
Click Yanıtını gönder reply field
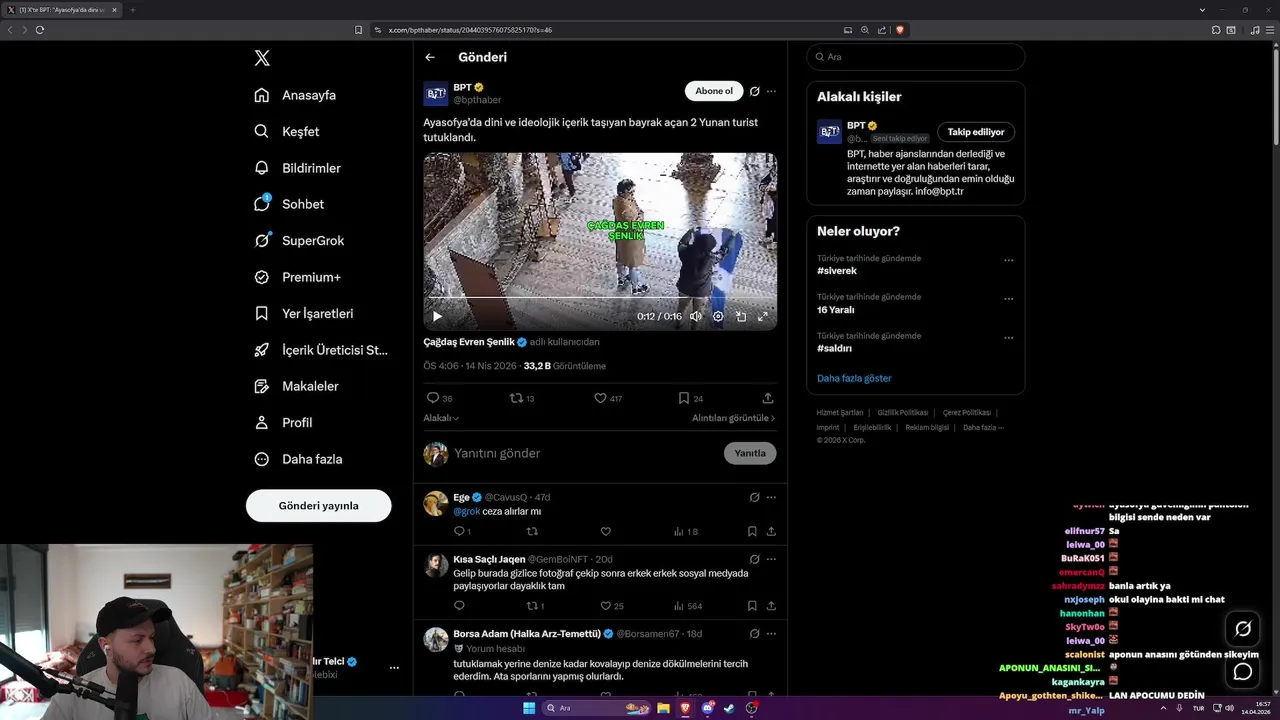click(x=585, y=453)
